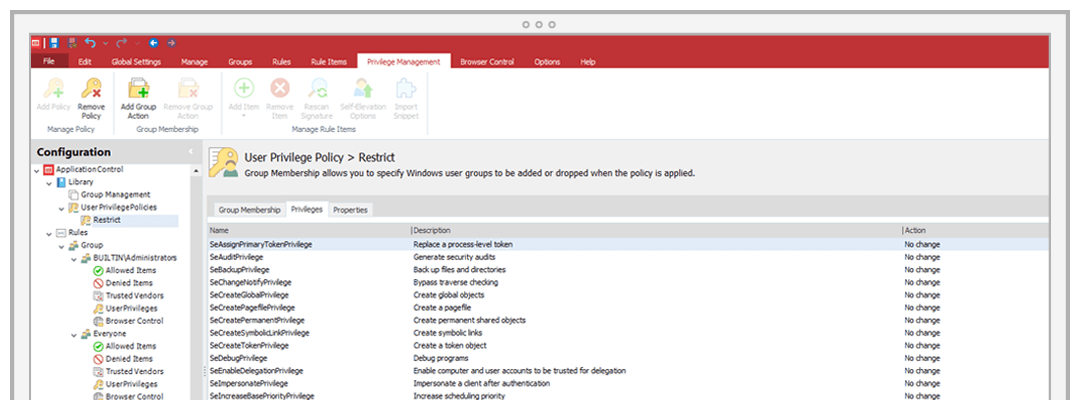
Task: Select the Privileges tab
Action: (307, 209)
